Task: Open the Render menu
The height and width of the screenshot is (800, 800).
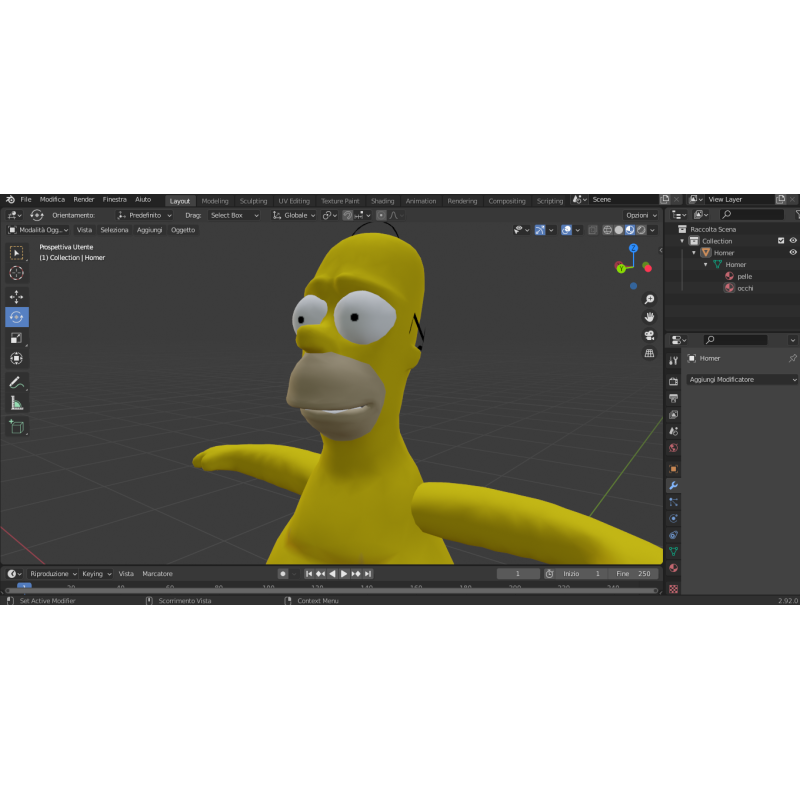Action: pyautogui.click(x=84, y=199)
